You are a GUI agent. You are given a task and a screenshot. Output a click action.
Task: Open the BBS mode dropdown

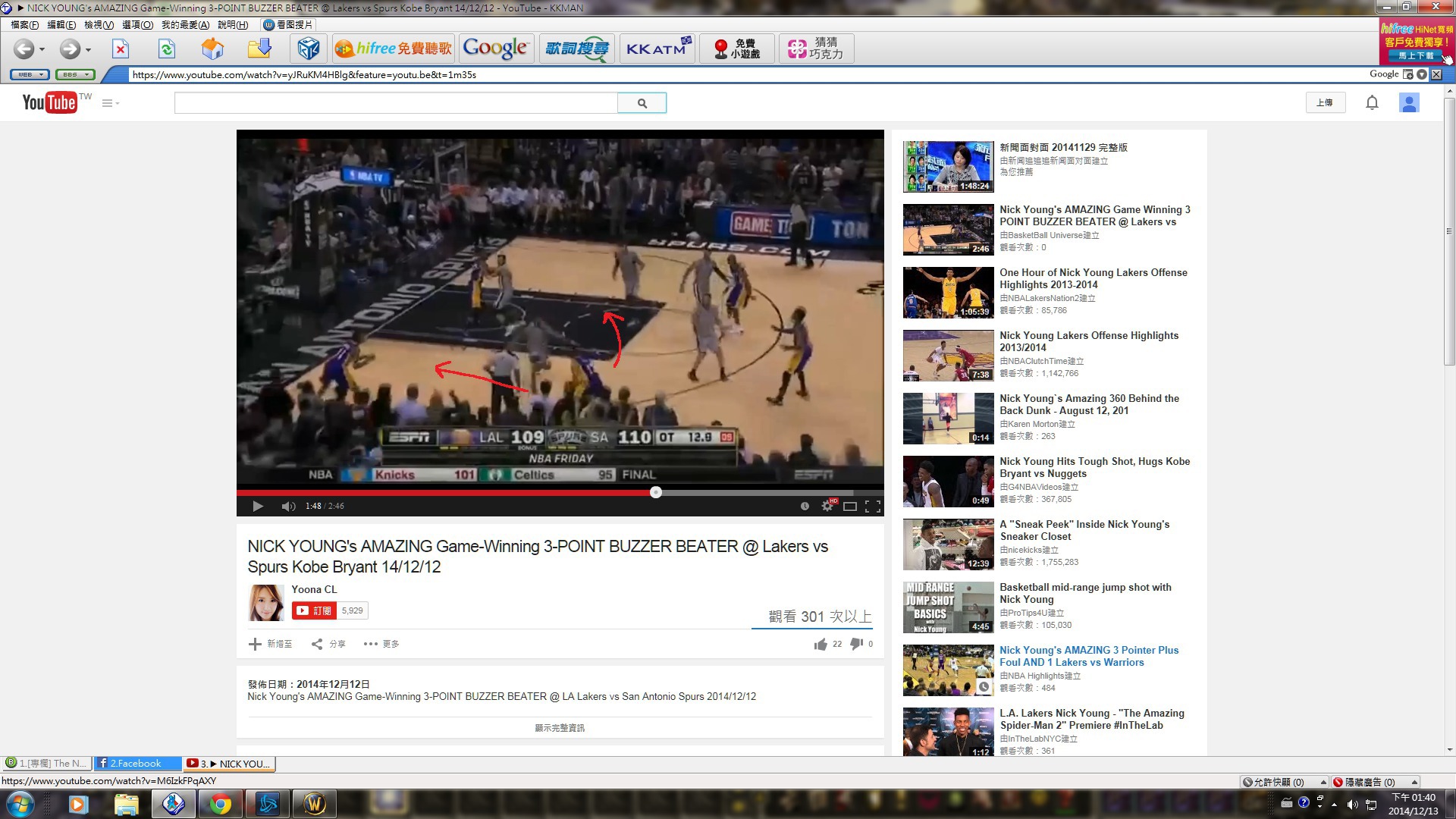(74, 74)
